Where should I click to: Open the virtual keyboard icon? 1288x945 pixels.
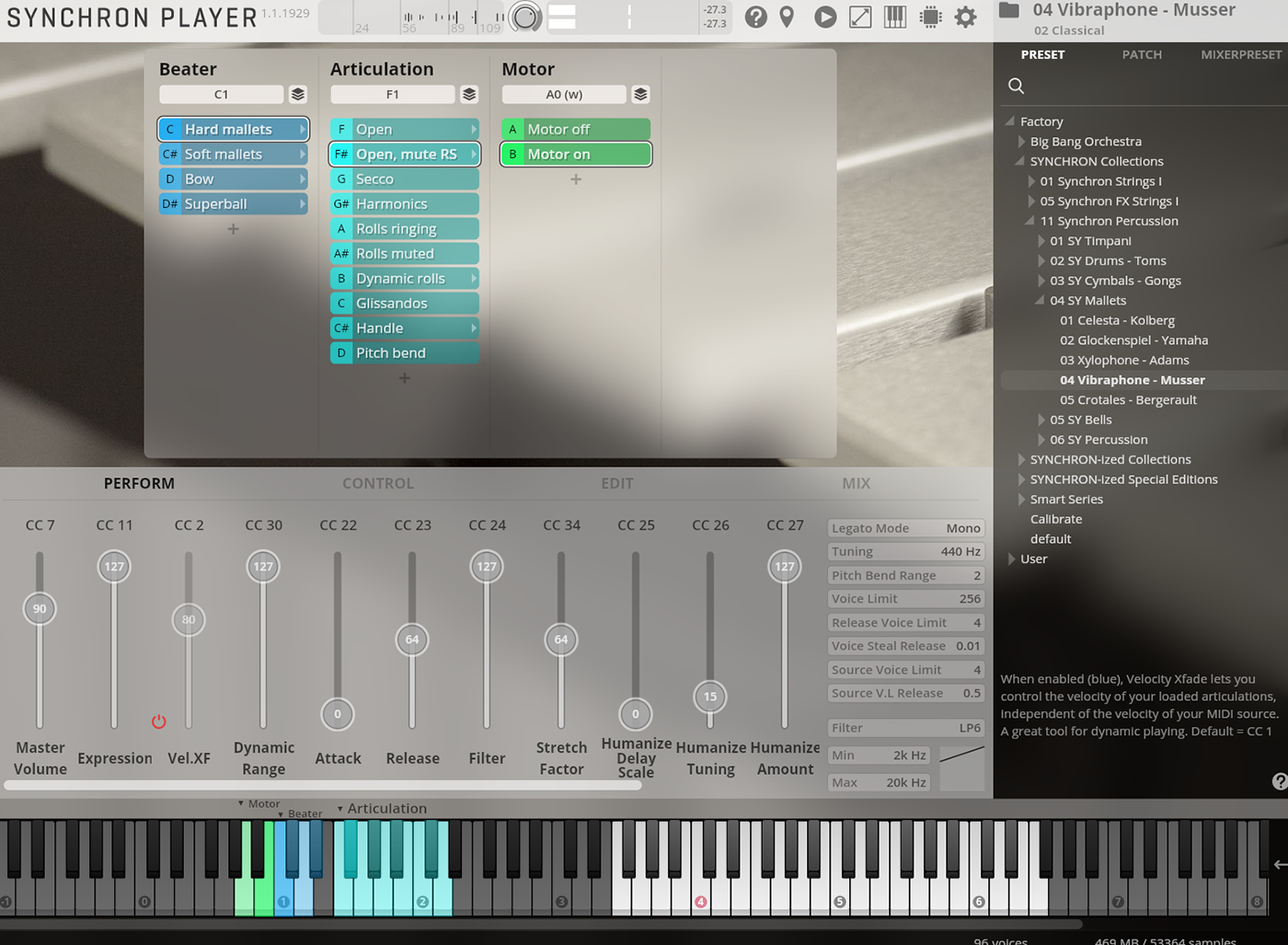[894, 17]
